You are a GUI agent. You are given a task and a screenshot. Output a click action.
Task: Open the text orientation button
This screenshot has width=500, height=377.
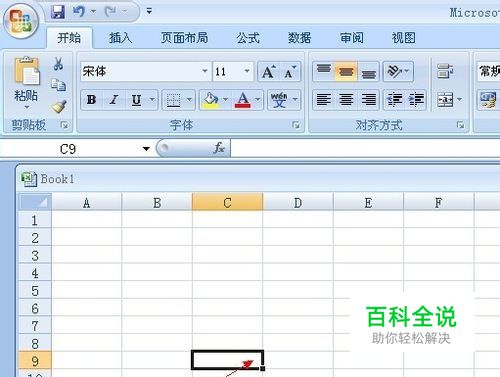click(x=398, y=71)
